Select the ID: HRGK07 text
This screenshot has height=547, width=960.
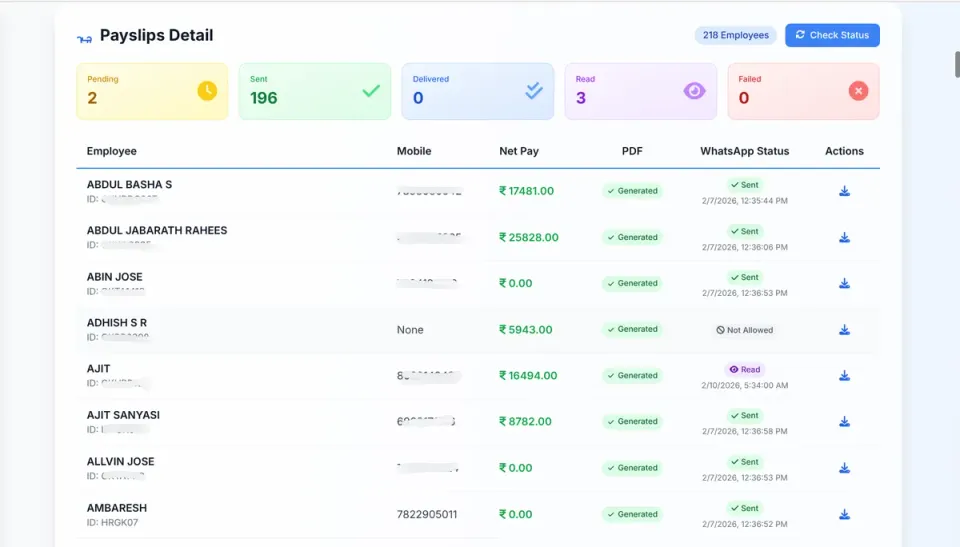(112, 522)
